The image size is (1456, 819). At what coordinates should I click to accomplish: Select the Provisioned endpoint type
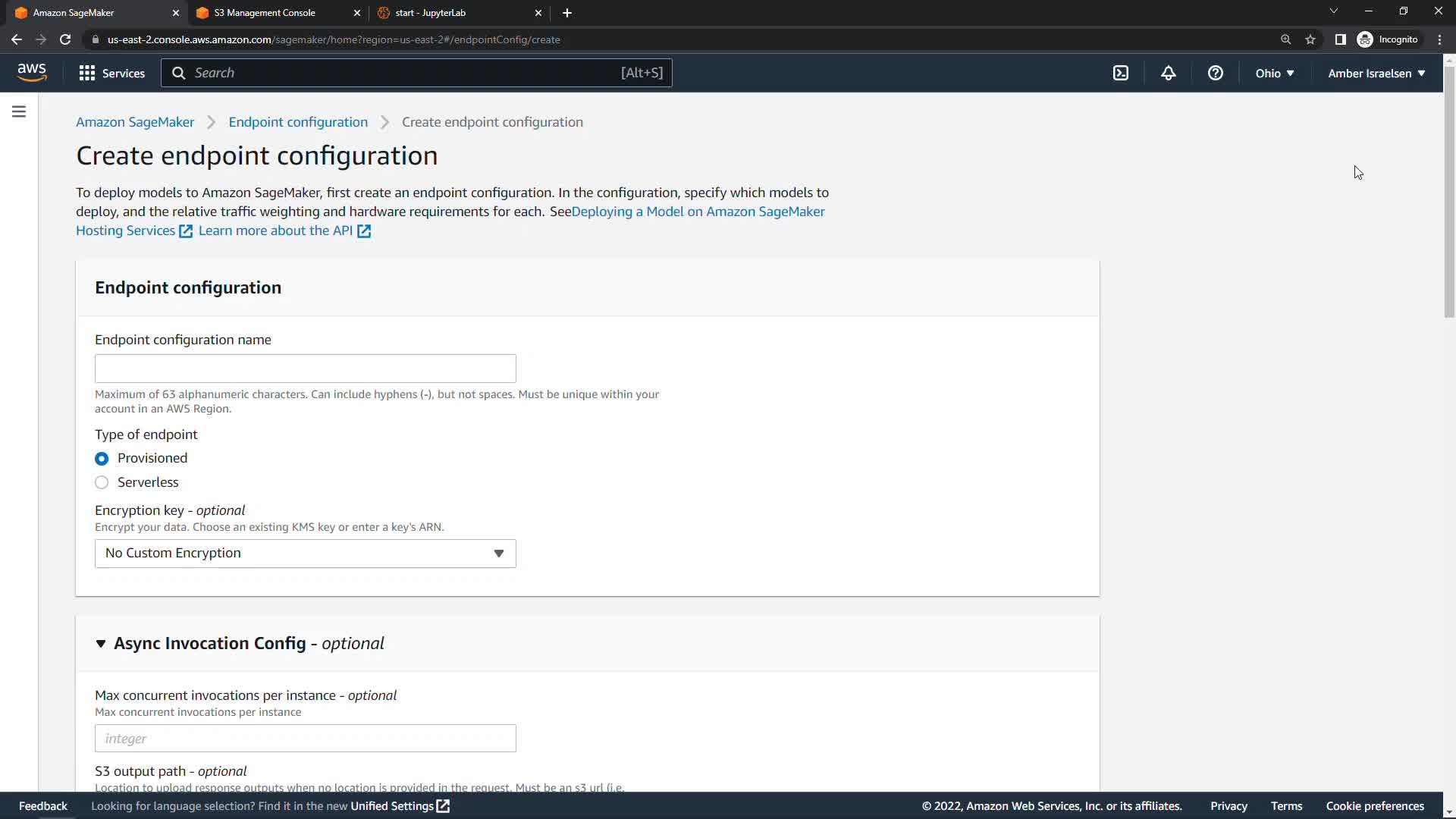(102, 459)
